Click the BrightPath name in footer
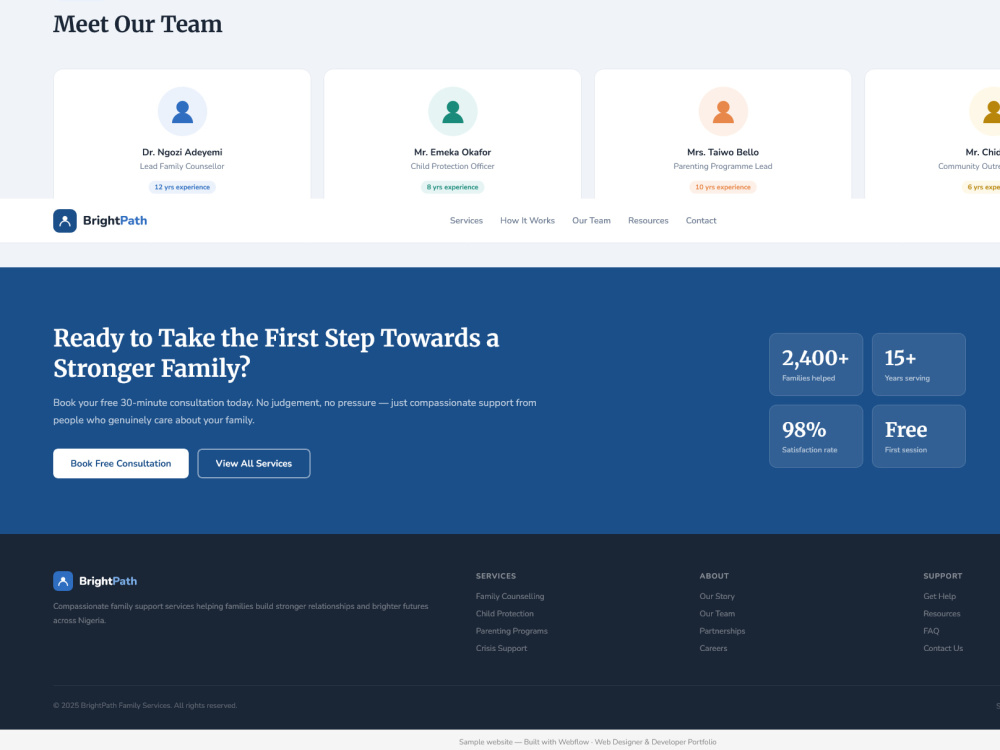The width and height of the screenshot is (1000, 750). pos(108,581)
